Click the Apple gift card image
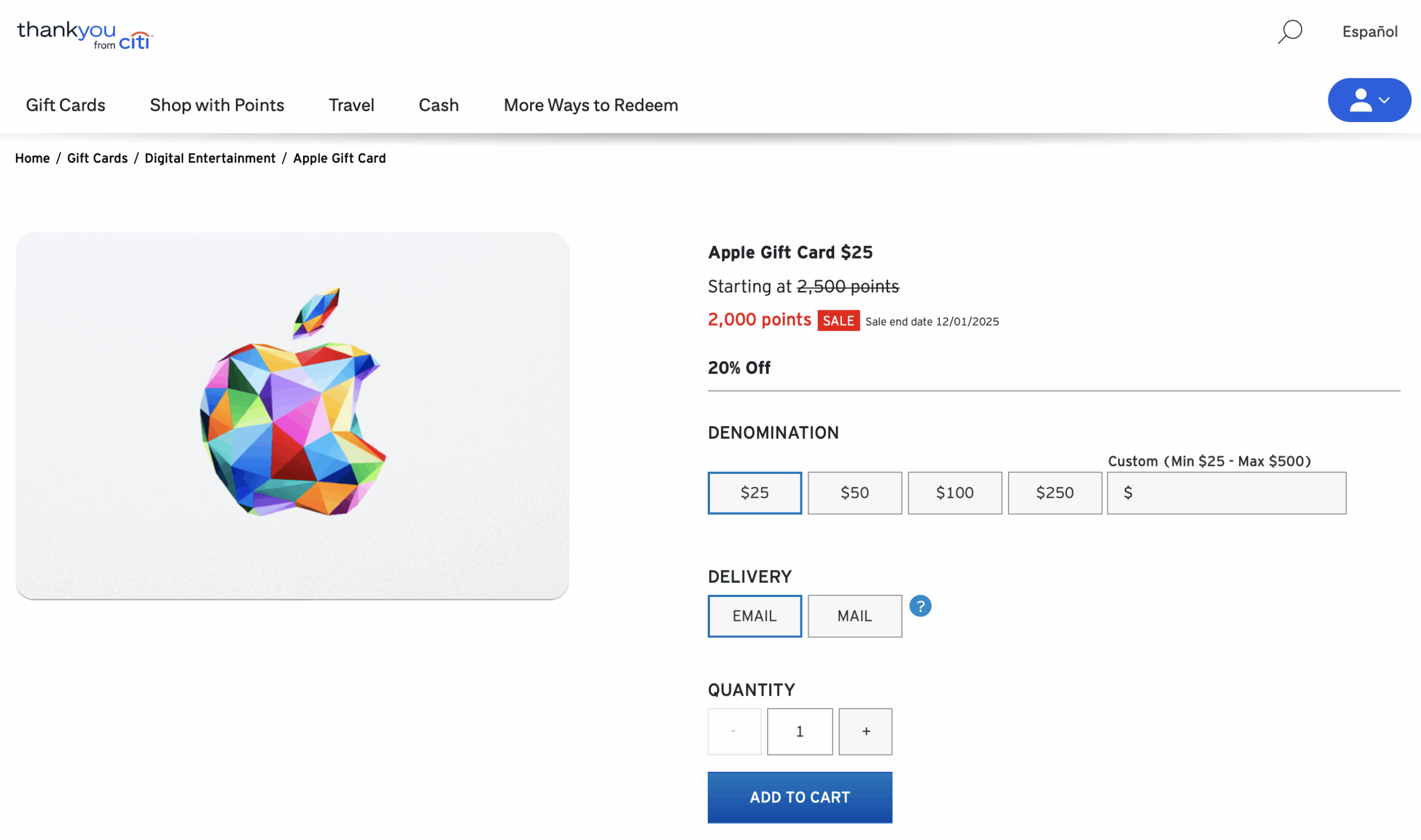Image resolution: width=1421 pixels, height=840 pixels. pos(292,416)
